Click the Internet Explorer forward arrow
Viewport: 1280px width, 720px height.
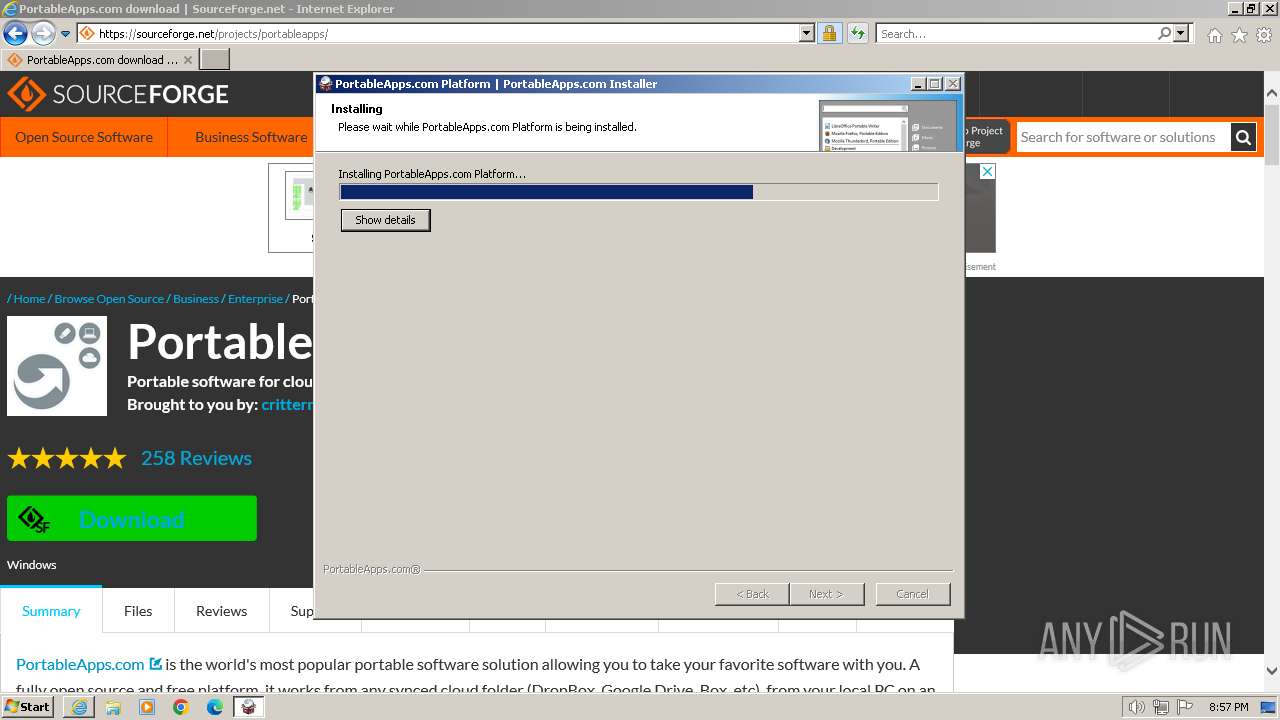43,34
